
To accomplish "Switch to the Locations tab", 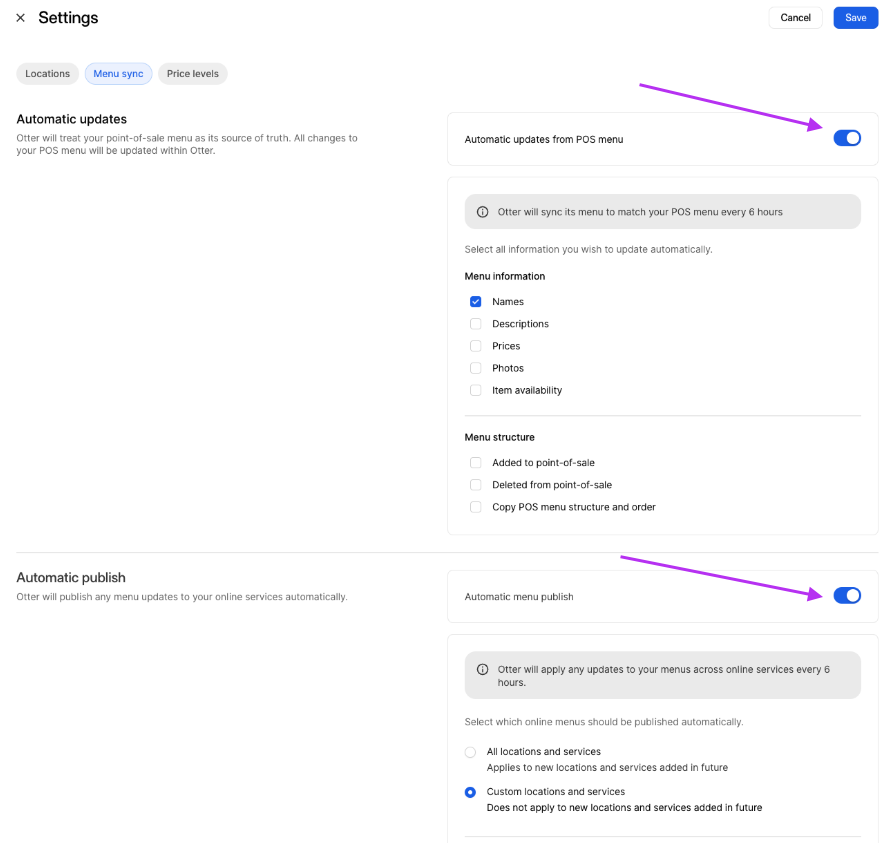I will coord(48,74).
